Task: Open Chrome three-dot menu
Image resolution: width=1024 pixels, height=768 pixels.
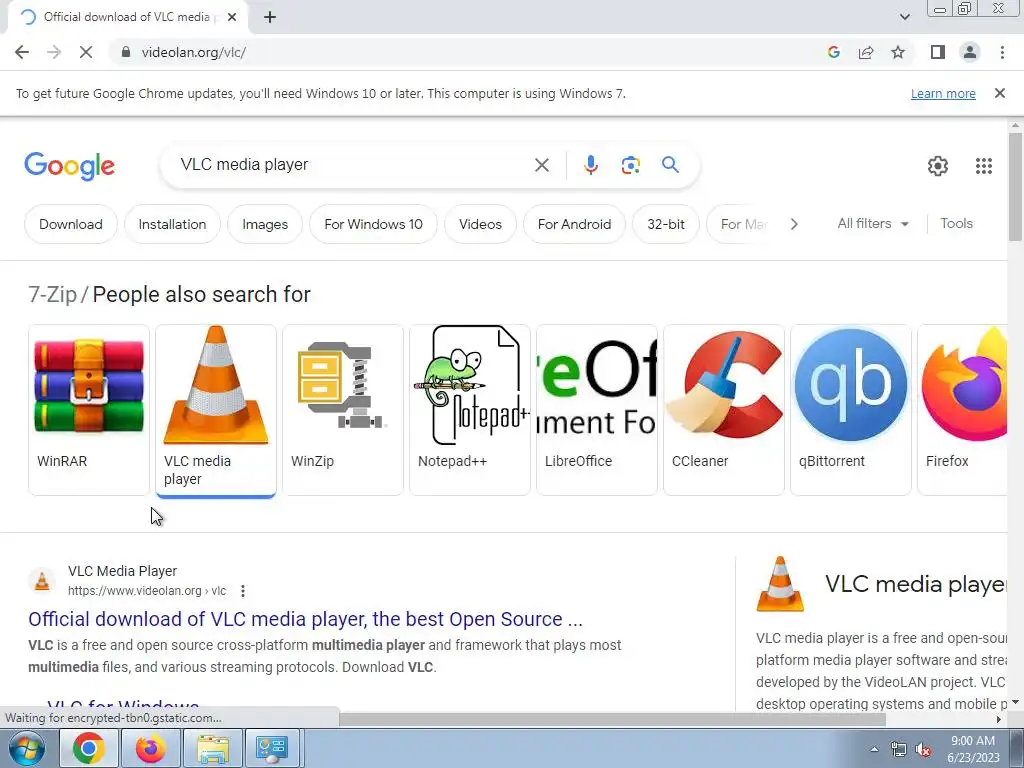Action: tap(1002, 52)
